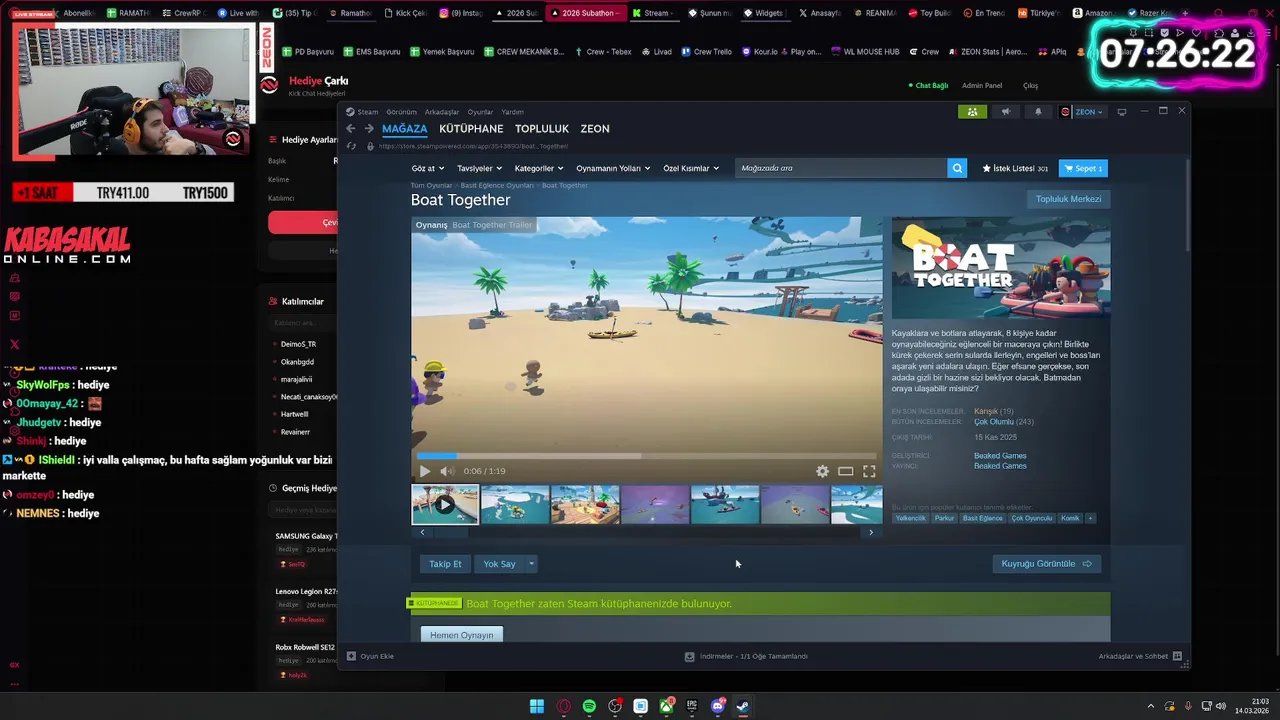The width and height of the screenshot is (1280, 720).
Task: Open Basit Eğlence Oyunları breadcrumb
Action: (x=497, y=185)
